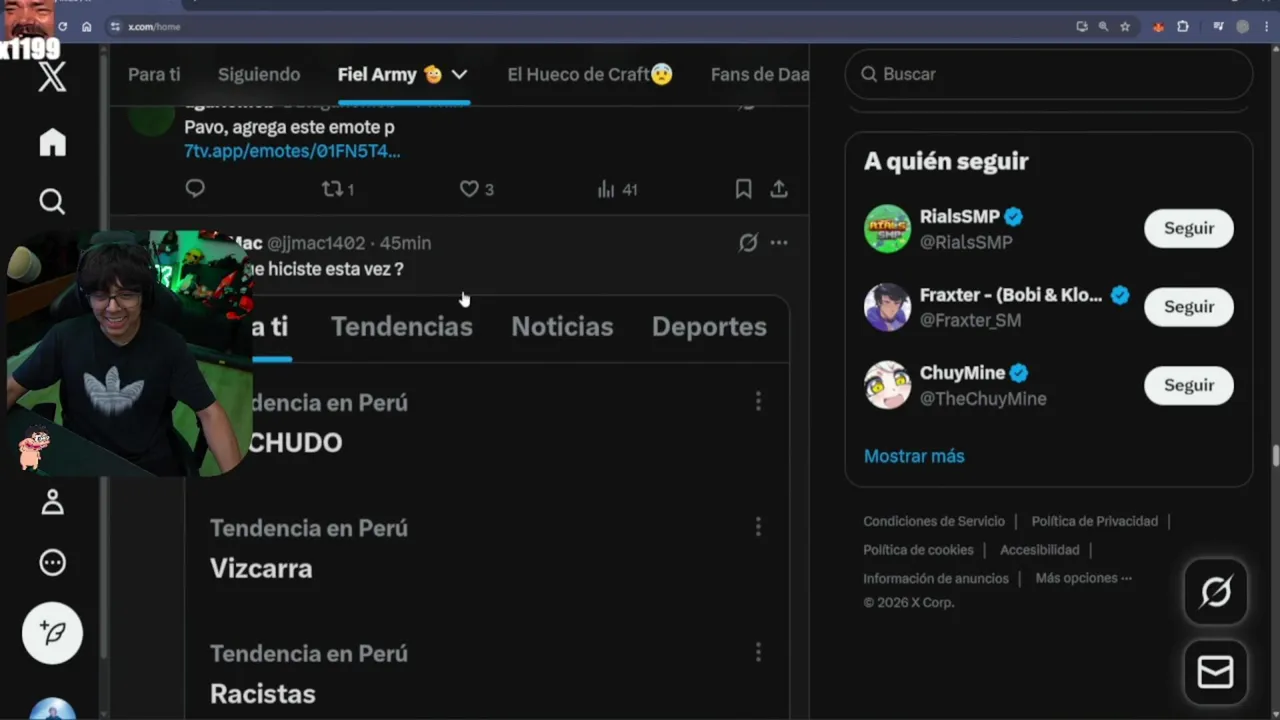The width and height of the screenshot is (1280, 720).
Task: Reload the page in the browser toolbar
Action: tap(63, 27)
